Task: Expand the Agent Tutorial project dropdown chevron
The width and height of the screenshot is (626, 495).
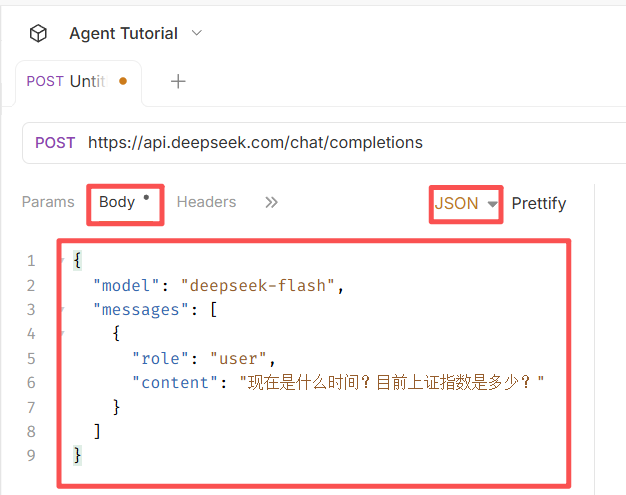Action: 197,33
